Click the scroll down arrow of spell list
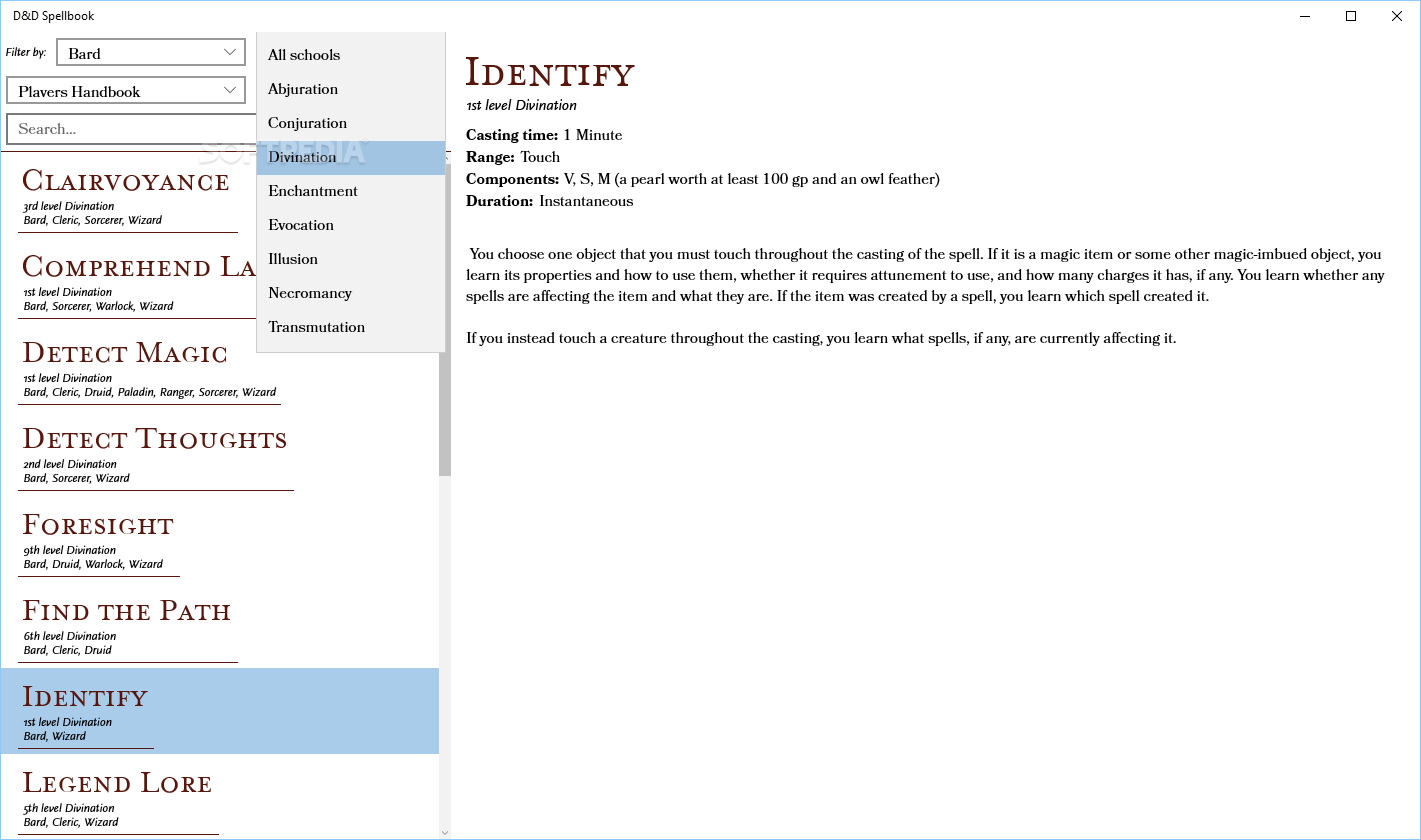The width and height of the screenshot is (1421, 840). [x=445, y=832]
